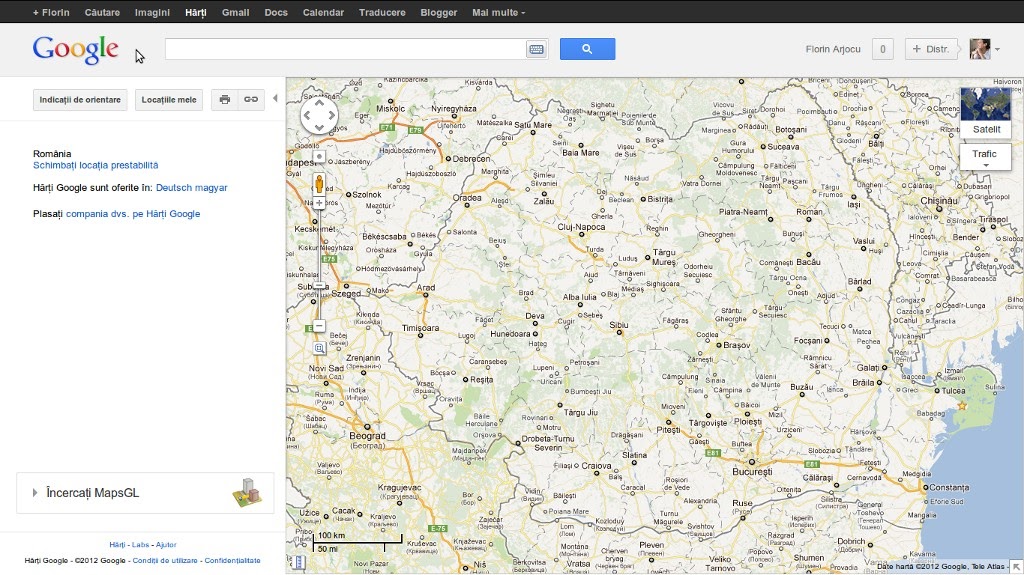Activate the zoom box magnifier tool

[x=319, y=348]
